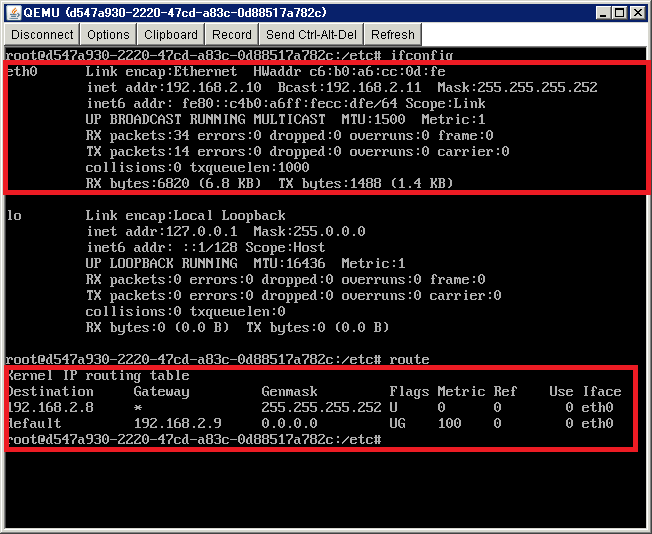Click the Flags column header
652x534 pixels.
[409, 391]
